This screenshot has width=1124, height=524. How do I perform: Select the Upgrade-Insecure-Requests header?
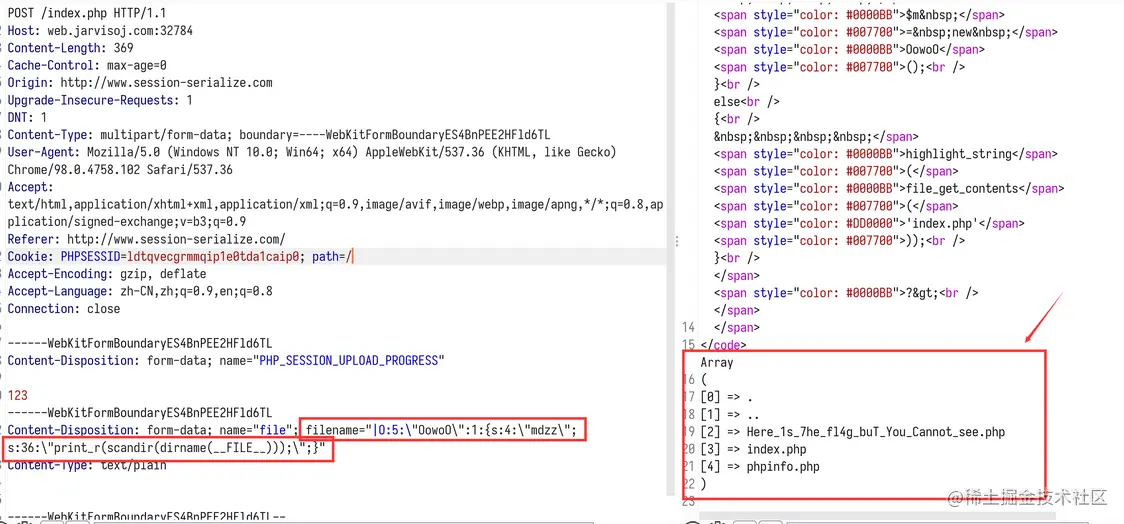click(x=100, y=100)
